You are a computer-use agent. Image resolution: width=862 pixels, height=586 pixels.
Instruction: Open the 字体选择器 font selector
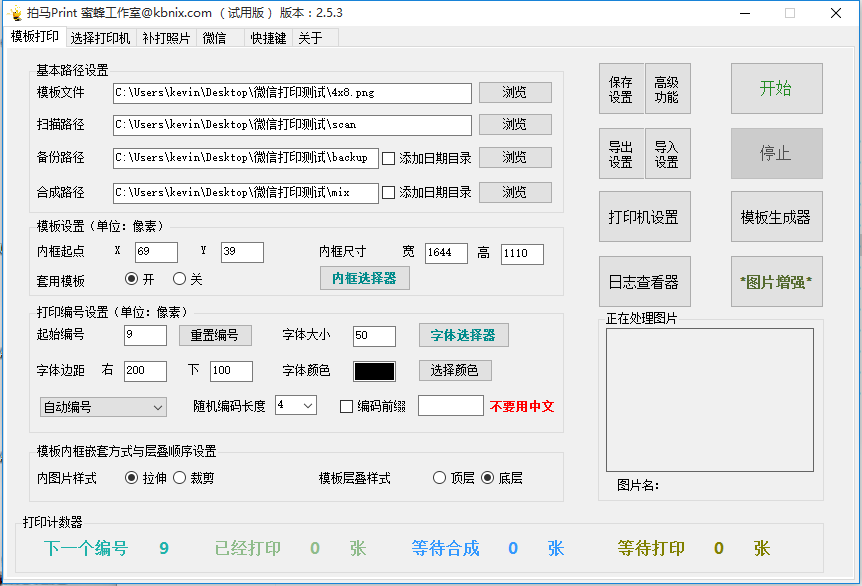coord(463,335)
